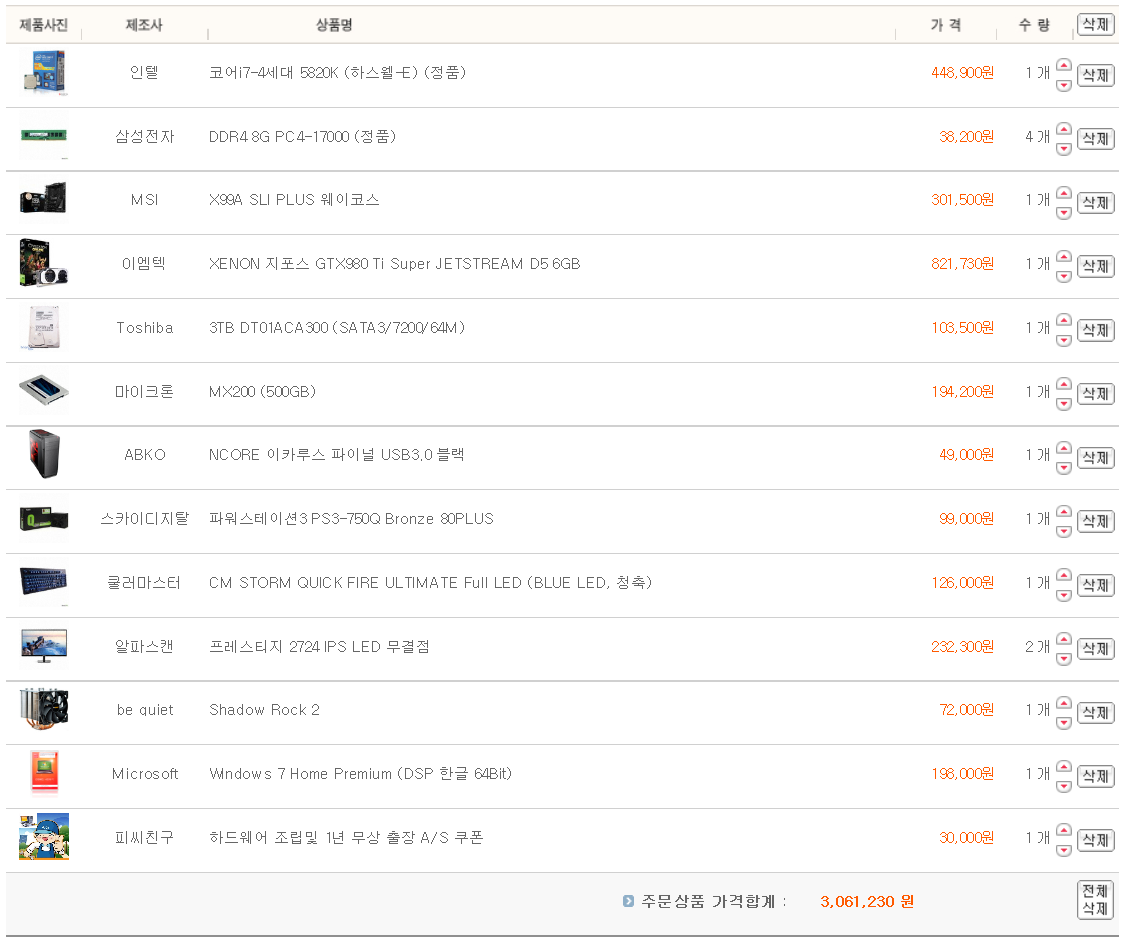
Task: Delete the 스카이디지탈 파워스테이션3 row
Action: click(1095, 521)
